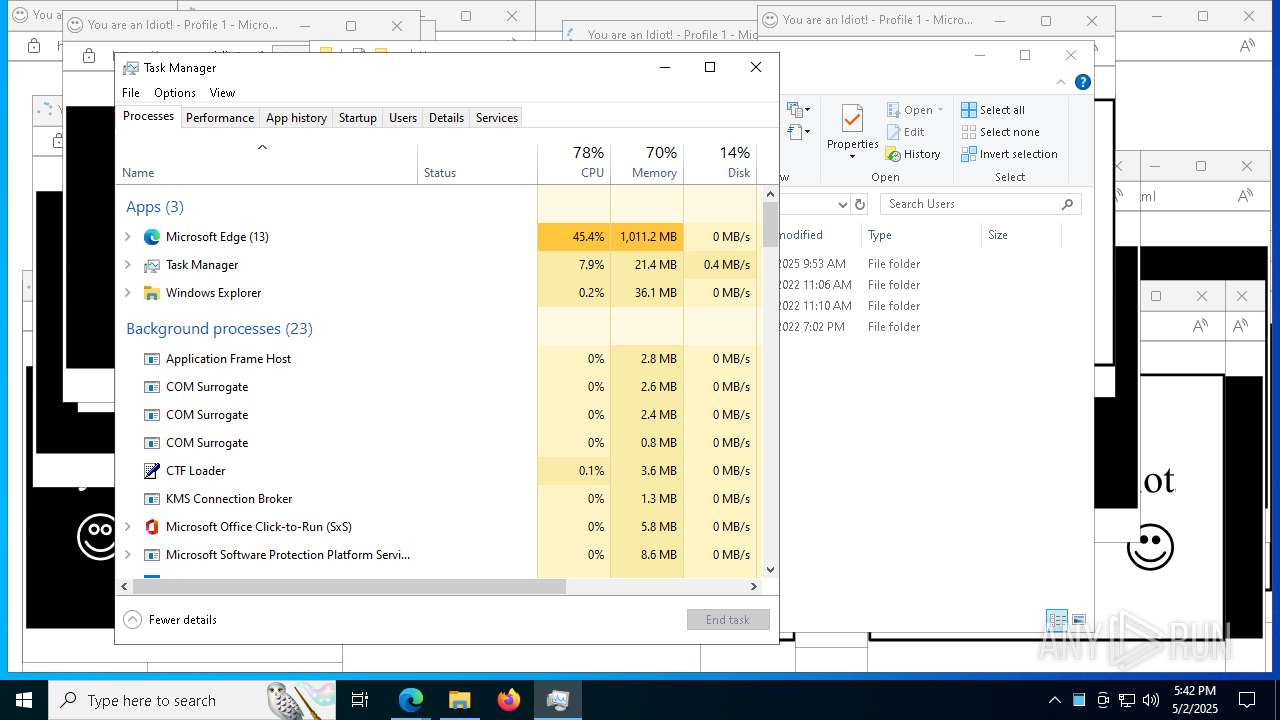Click the Read aloud icon in upper-right Edge window
This screenshot has width=1280, height=720.
pyautogui.click(x=1247, y=46)
